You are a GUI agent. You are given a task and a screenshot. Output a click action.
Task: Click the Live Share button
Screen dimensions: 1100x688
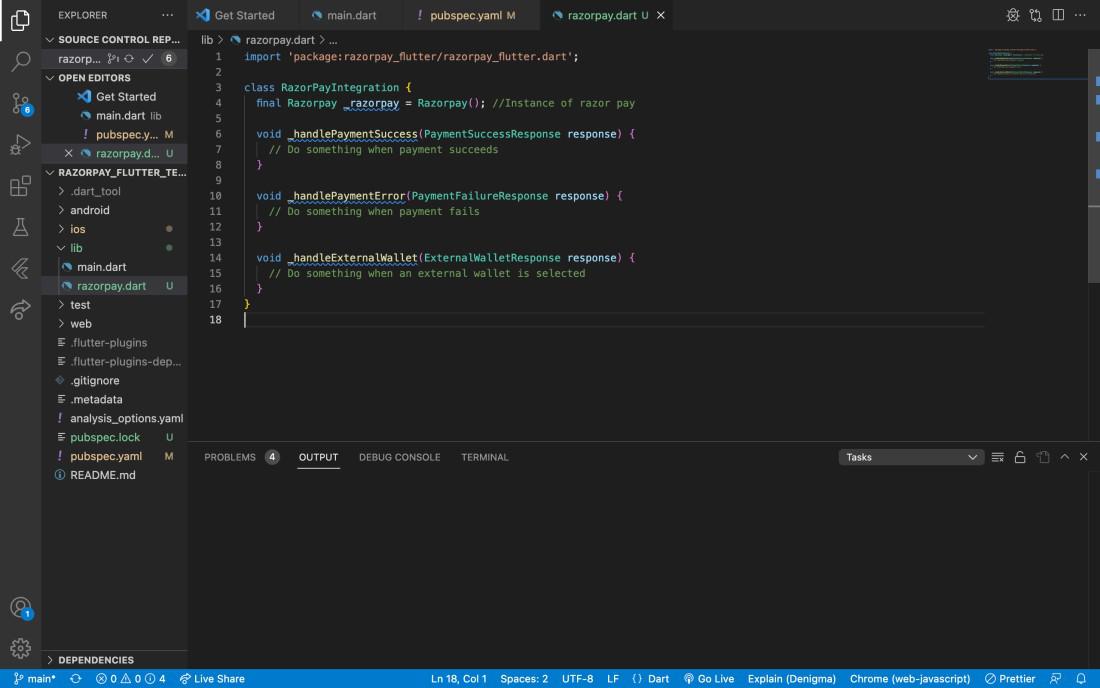[212, 679]
